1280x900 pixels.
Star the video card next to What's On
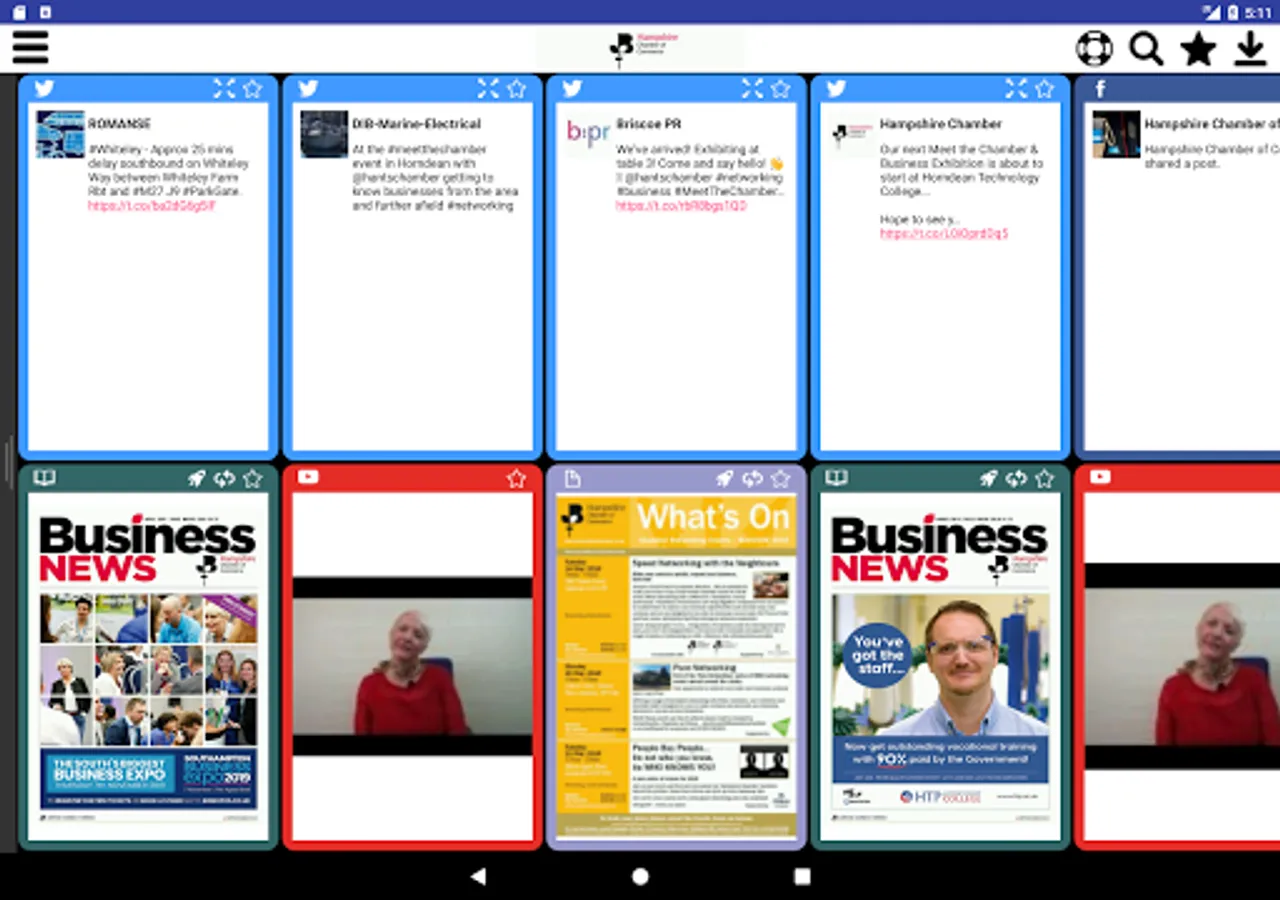pos(516,478)
